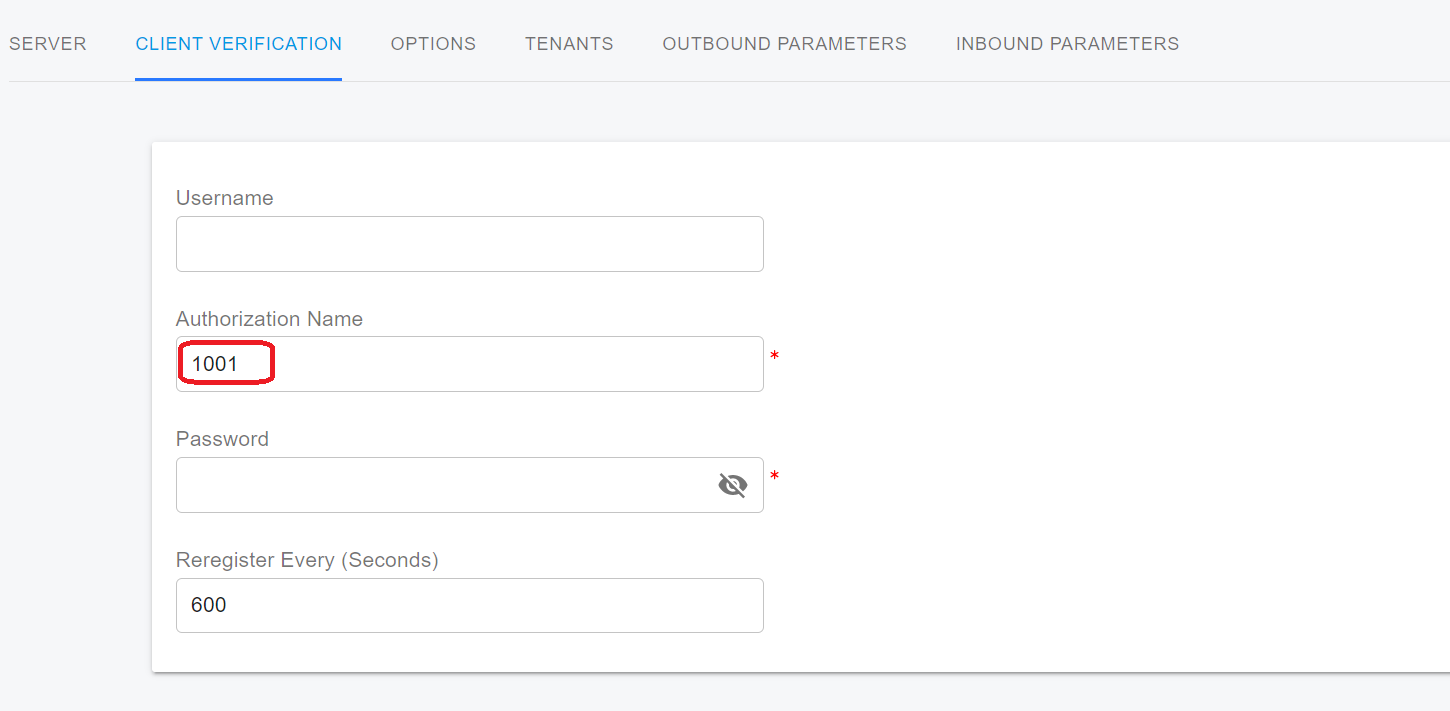This screenshot has height=711, width=1450.
Task: Place cursor on the 1001 value
Action: 215,364
